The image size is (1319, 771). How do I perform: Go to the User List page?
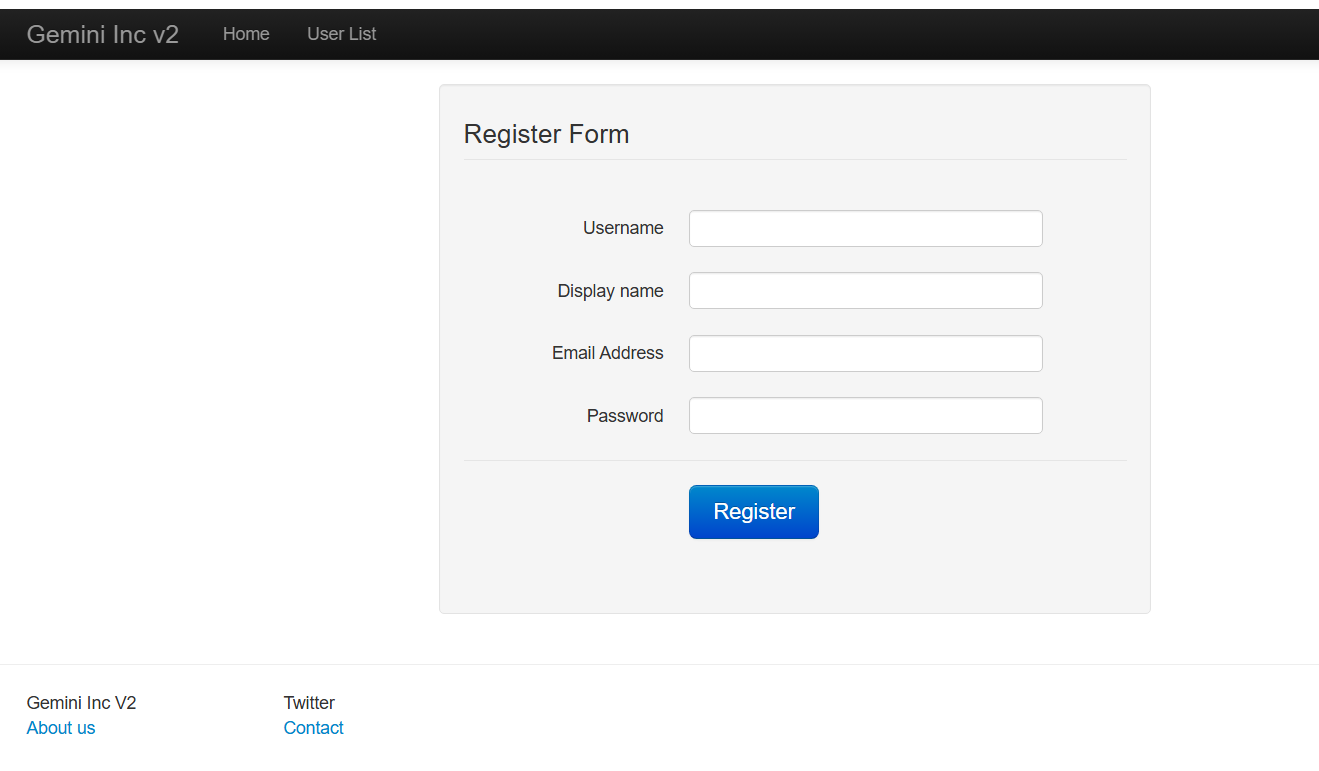341,34
